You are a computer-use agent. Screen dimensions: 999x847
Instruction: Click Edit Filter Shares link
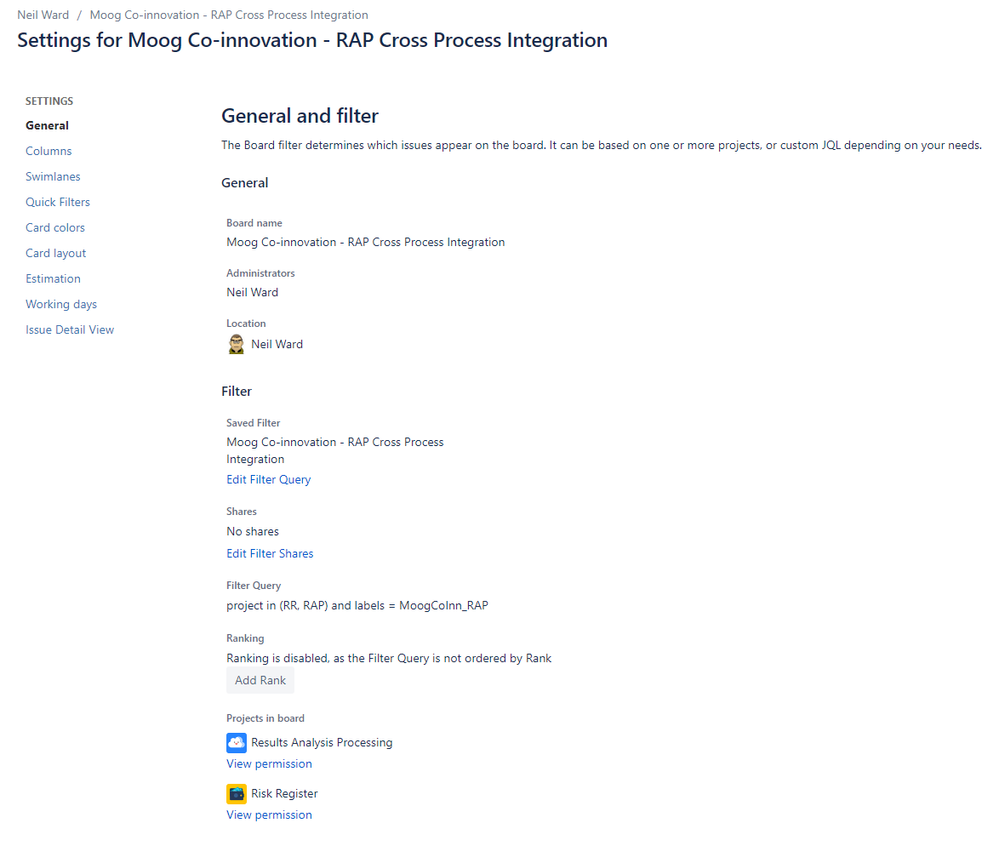click(270, 553)
